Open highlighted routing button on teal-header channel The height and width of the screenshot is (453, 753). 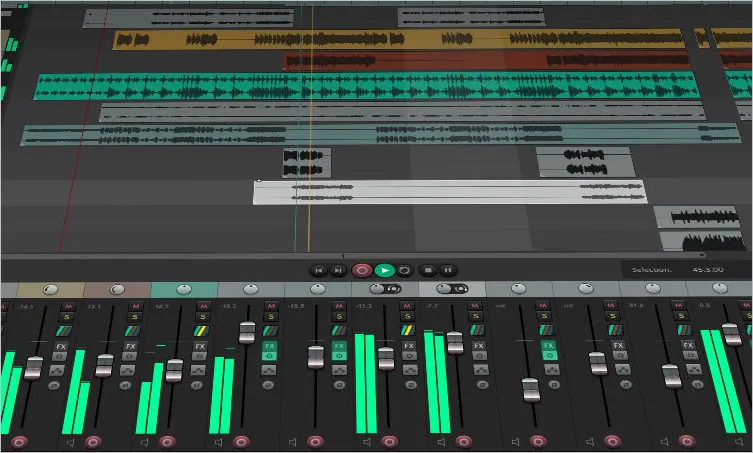[201, 331]
